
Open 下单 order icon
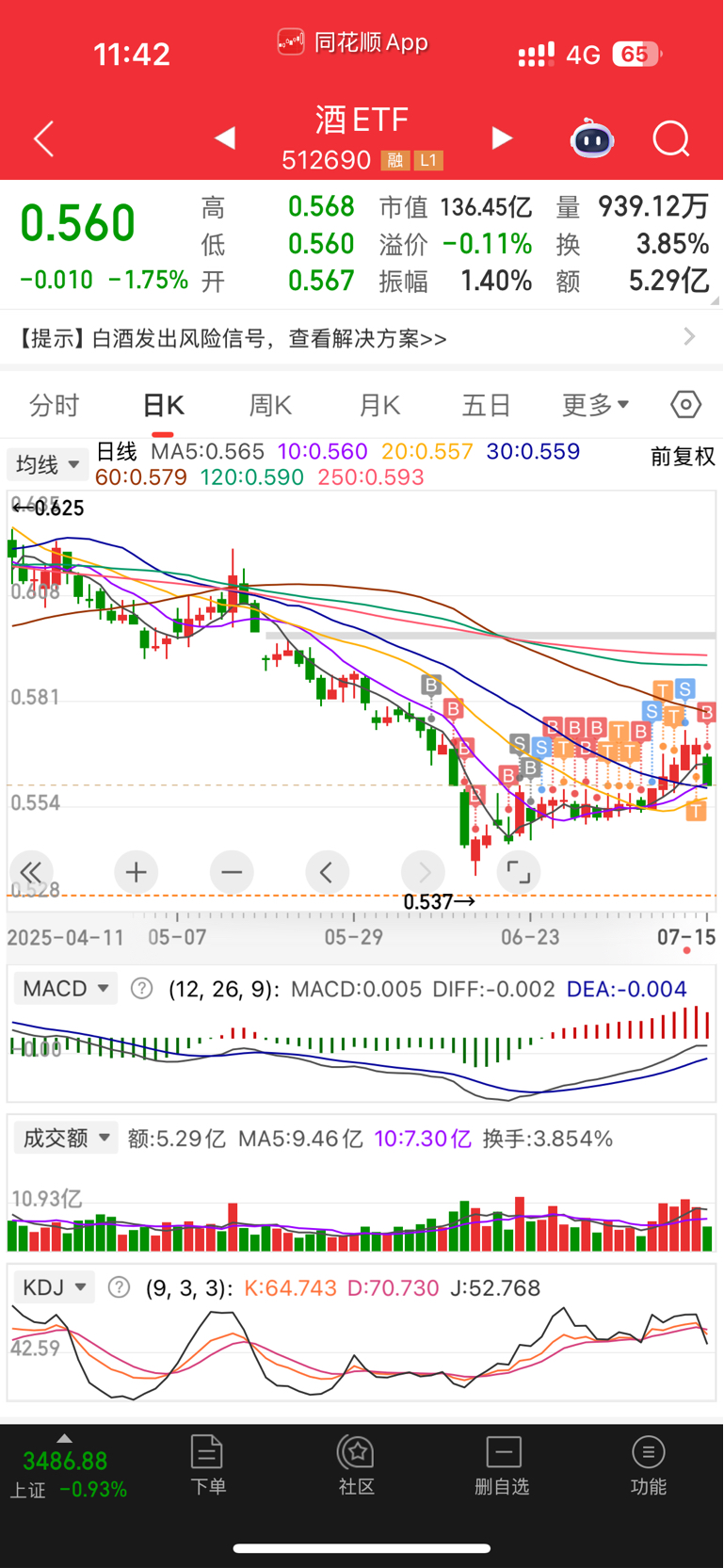tap(207, 1465)
